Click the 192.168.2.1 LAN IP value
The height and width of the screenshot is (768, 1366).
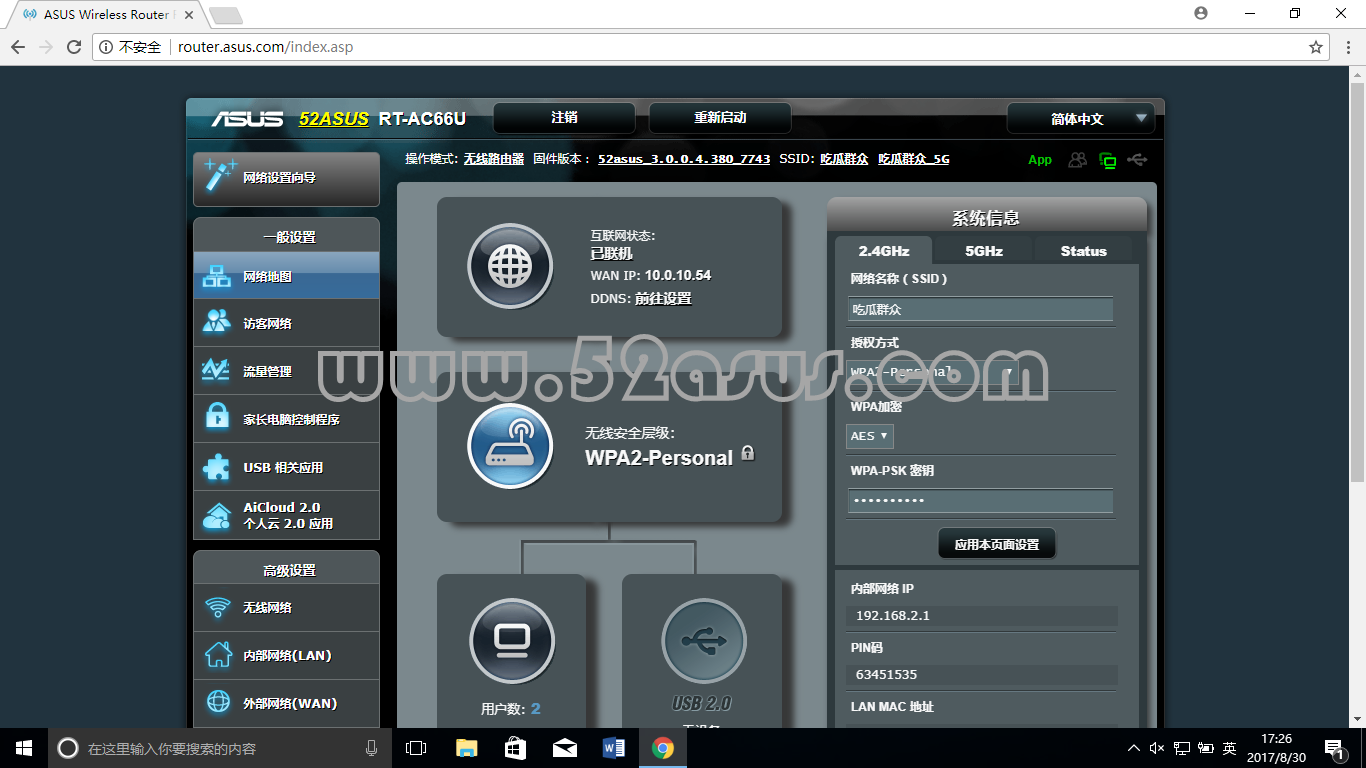(893, 615)
